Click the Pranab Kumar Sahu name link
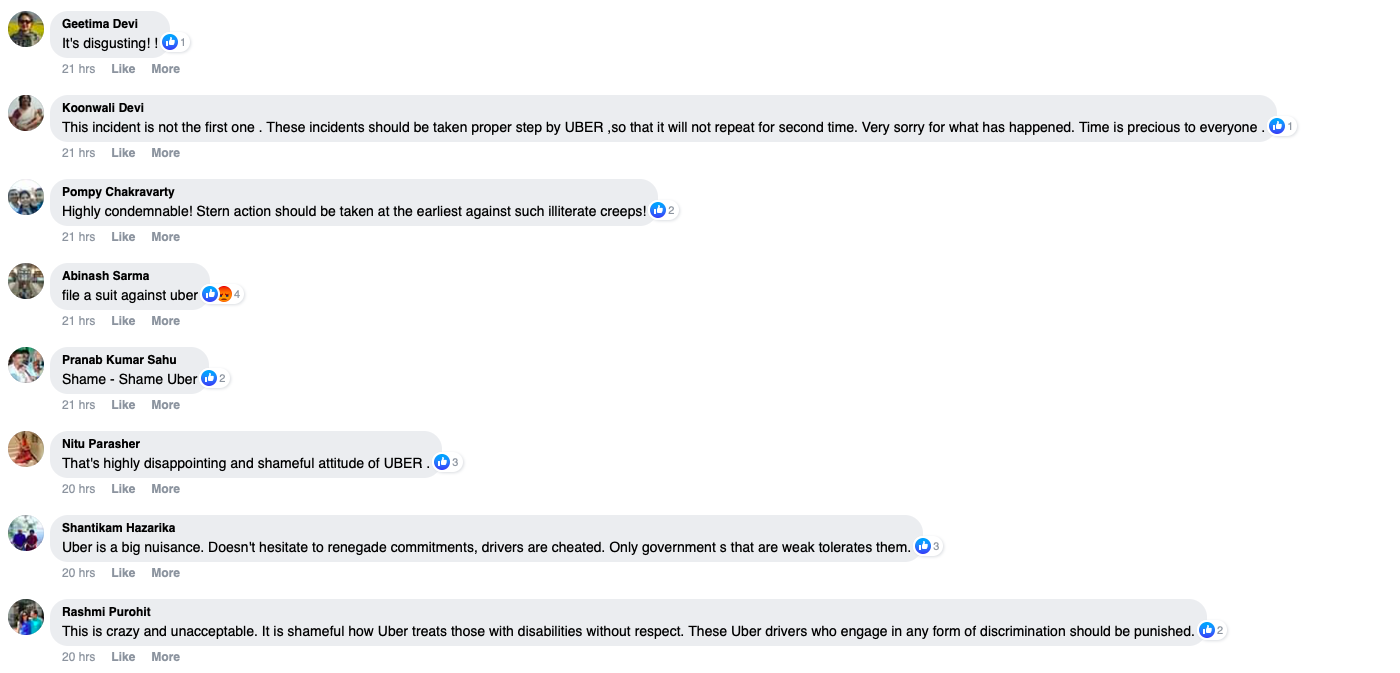Image resolution: width=1400 pixels, height=673 pixels. (x=119, y=360)
